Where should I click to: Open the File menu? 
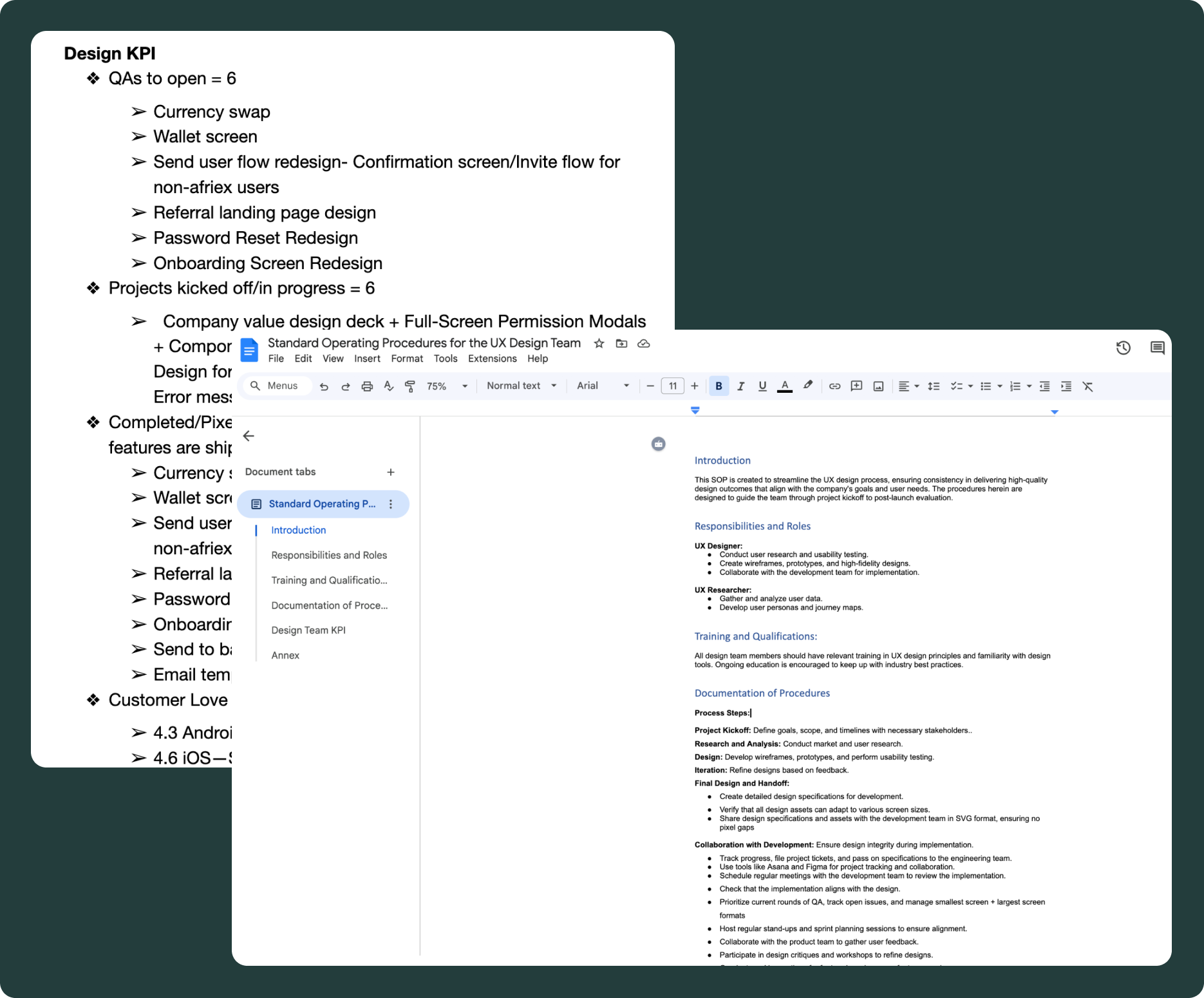pos(276,359)
